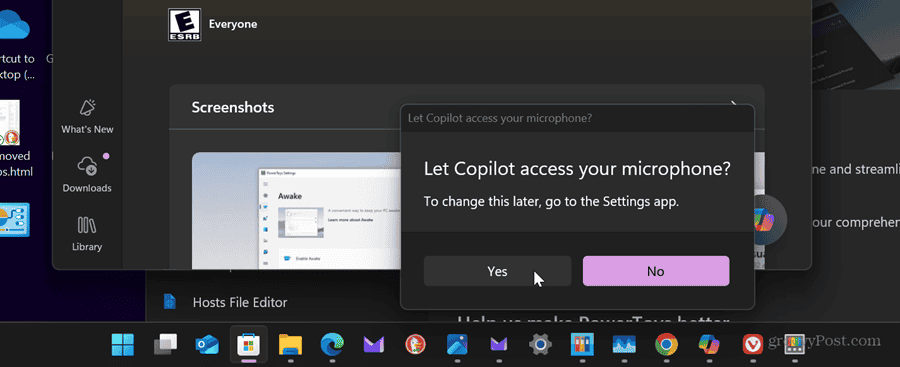Screen dimensions: 900x367
Task: Click Yes to allow microphone access
Action: tap(497, 271)
